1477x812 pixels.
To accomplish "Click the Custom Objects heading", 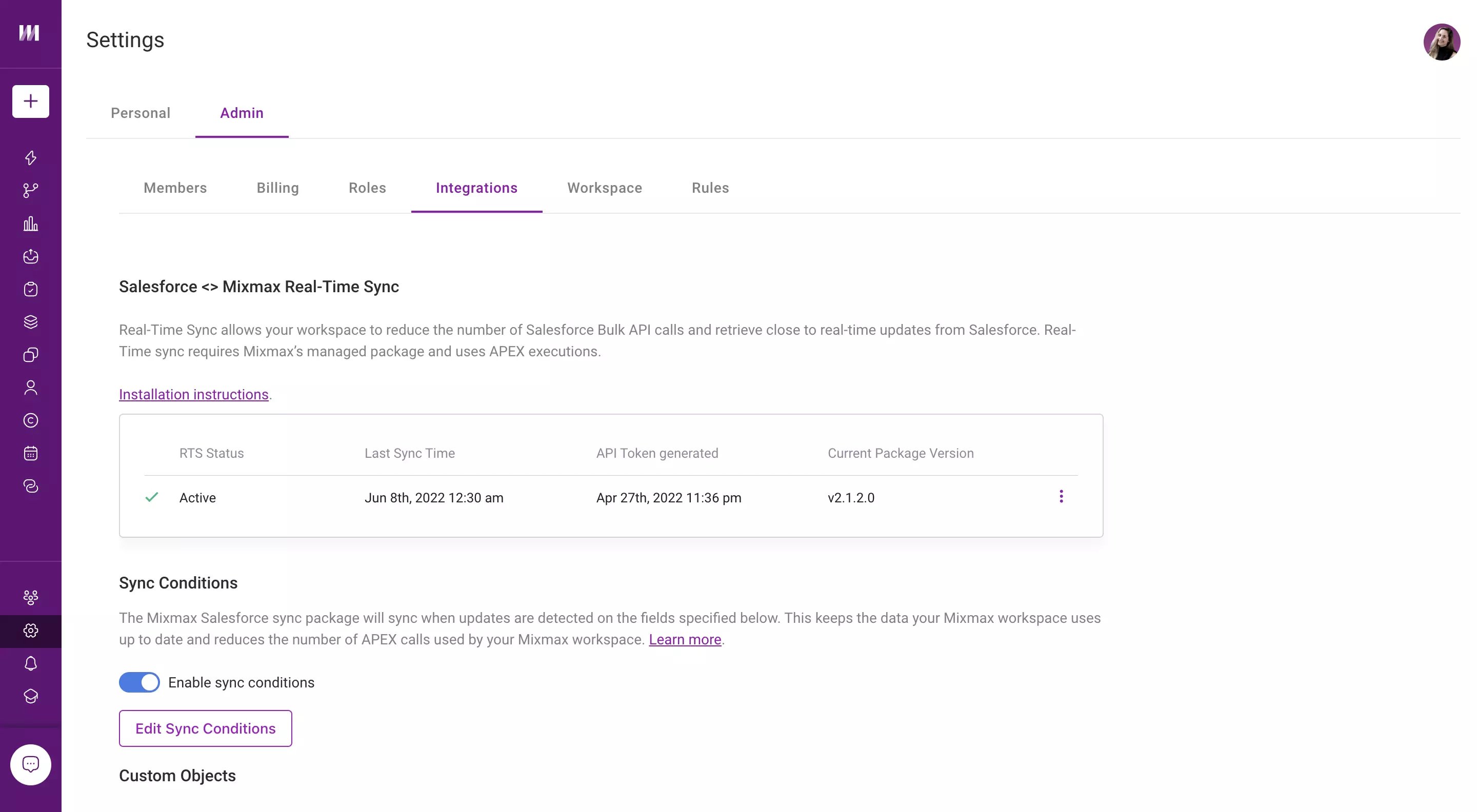I will coord(177,776).
